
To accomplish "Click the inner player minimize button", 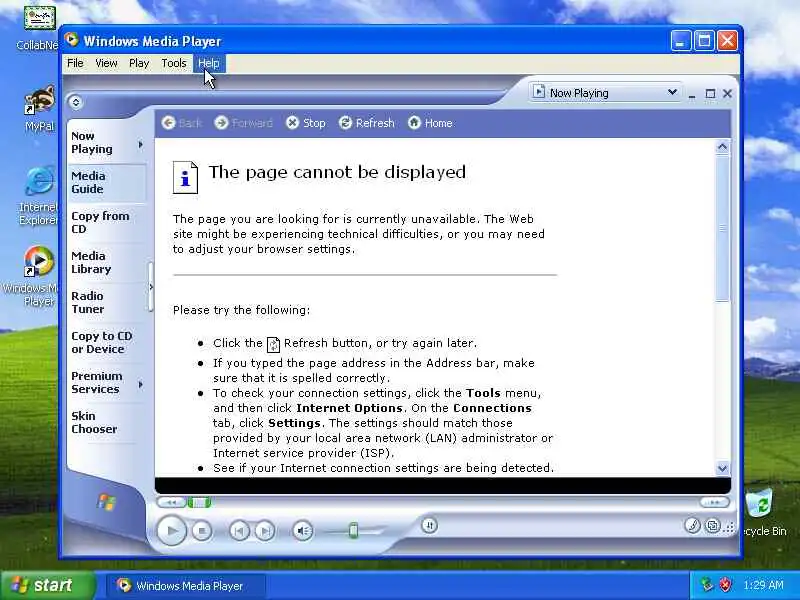I will (x=692, y=94).
